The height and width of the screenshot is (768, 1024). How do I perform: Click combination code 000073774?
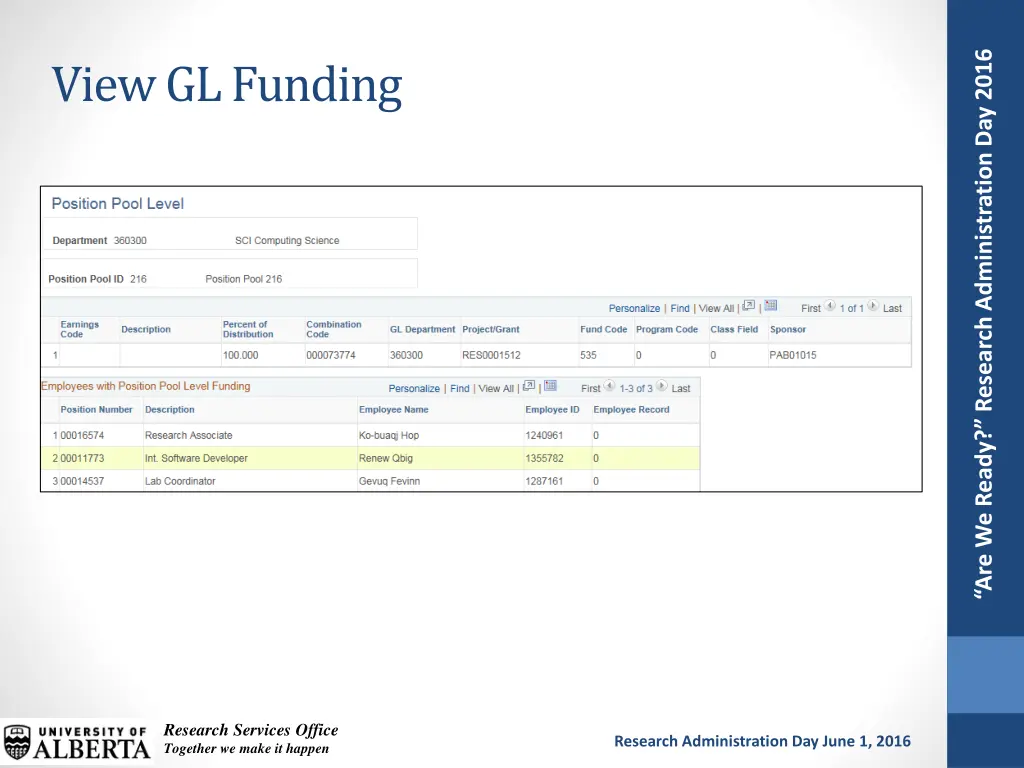click(x=331, y=355)
